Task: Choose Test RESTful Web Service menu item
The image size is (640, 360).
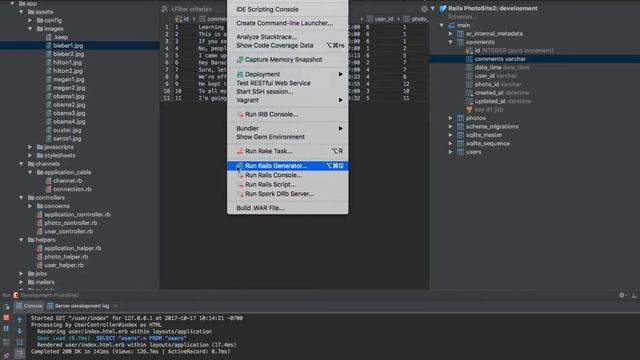Action: (287, 83)
